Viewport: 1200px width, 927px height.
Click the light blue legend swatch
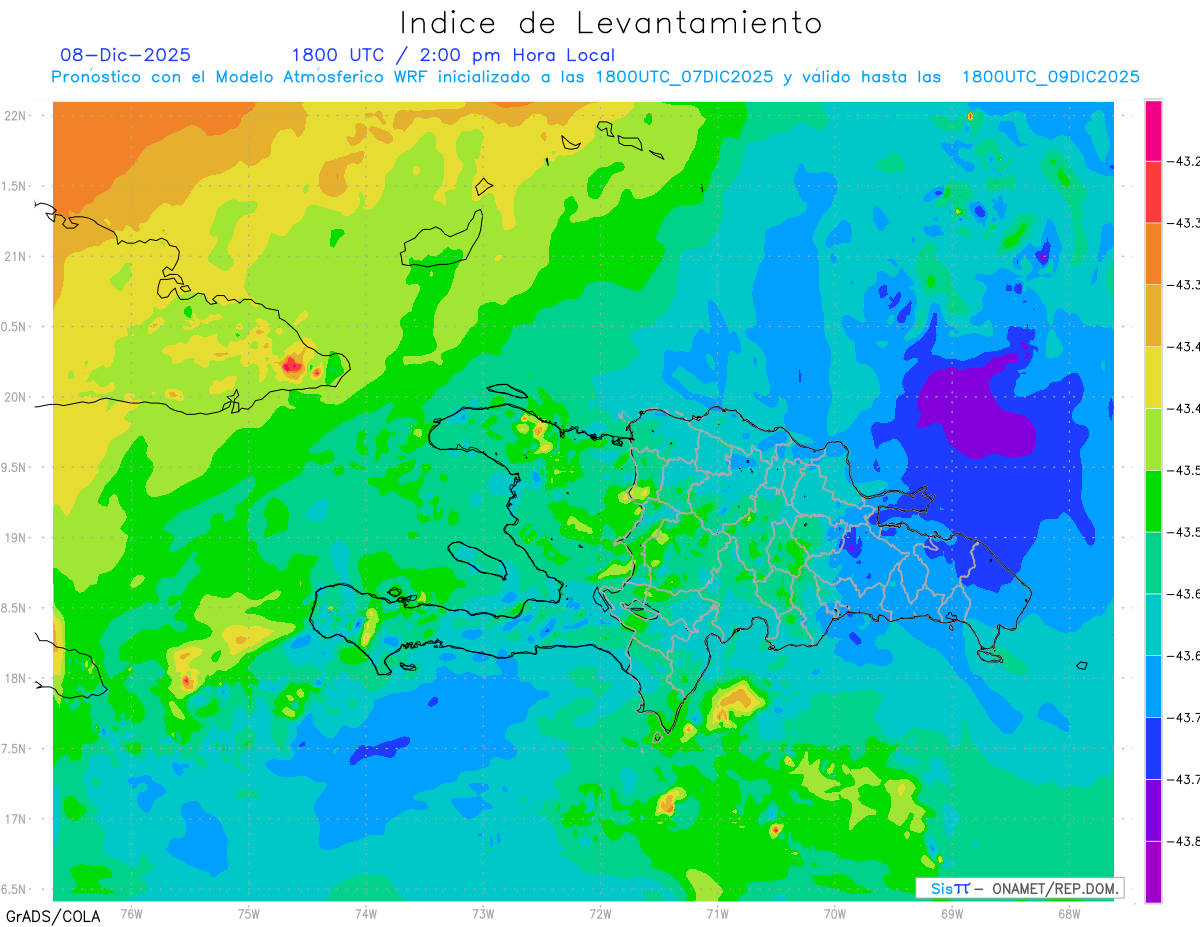click(1153, 687)
